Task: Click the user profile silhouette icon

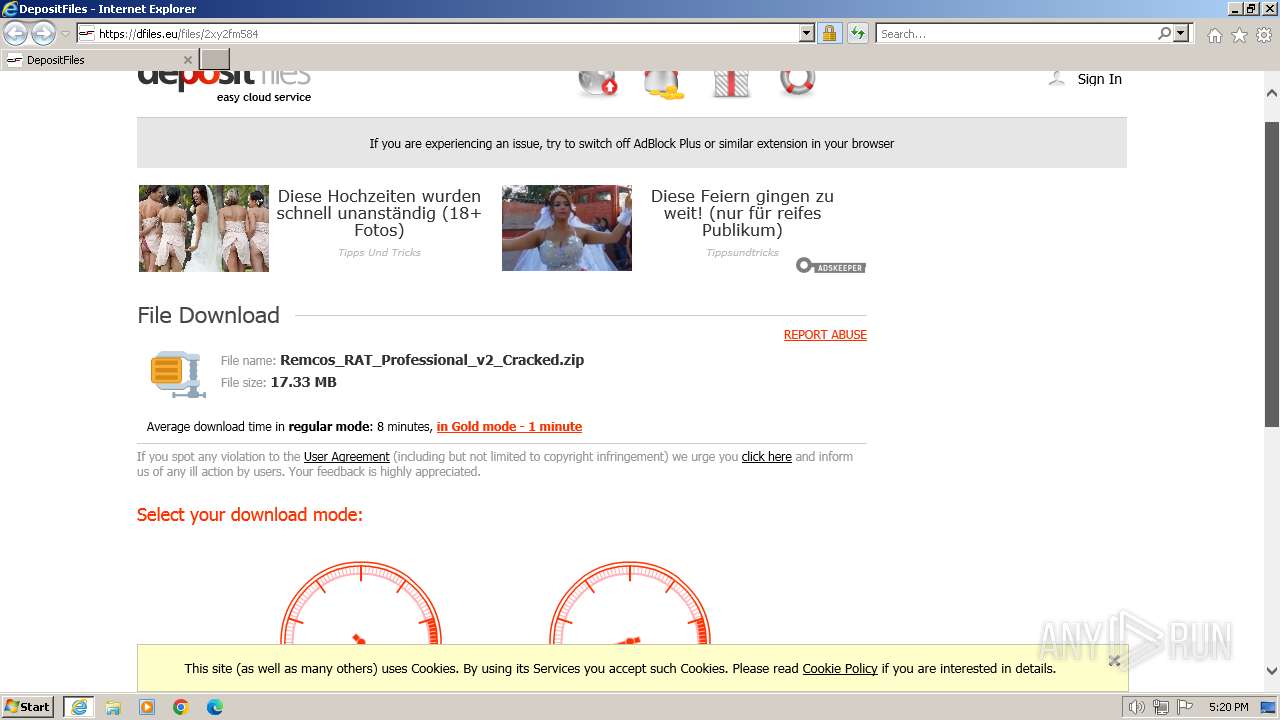Action: 1056,78
